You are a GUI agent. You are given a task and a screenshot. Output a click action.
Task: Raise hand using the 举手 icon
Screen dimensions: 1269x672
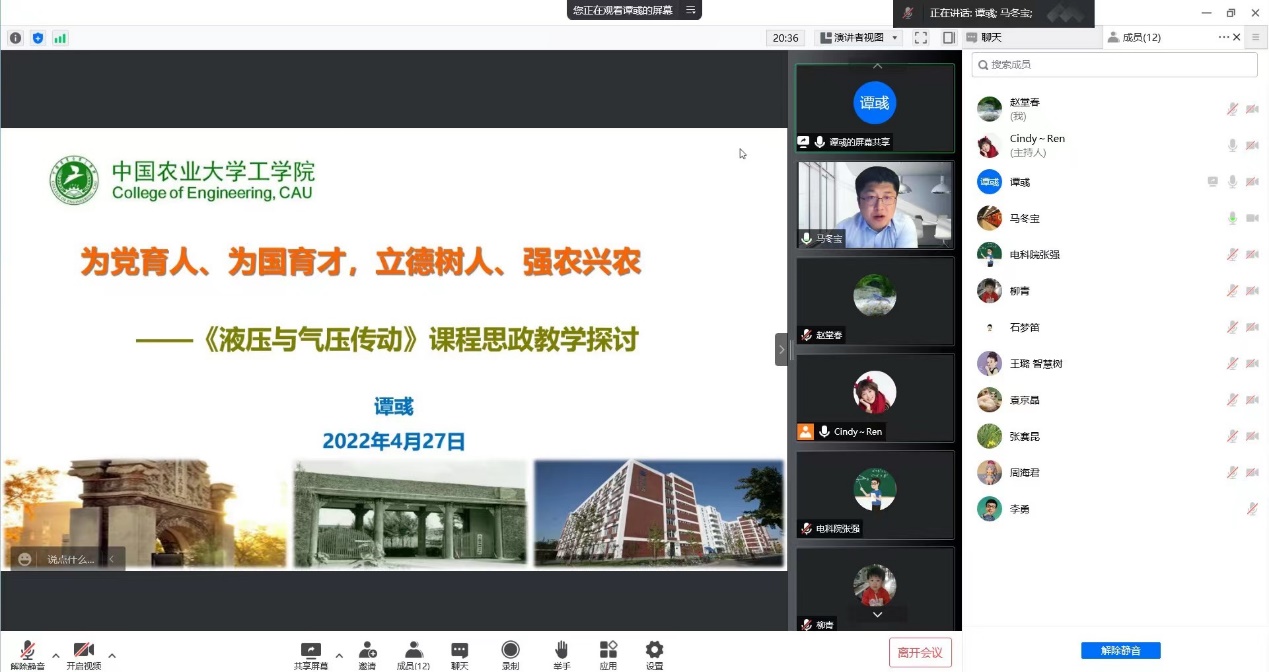point(562,655)
